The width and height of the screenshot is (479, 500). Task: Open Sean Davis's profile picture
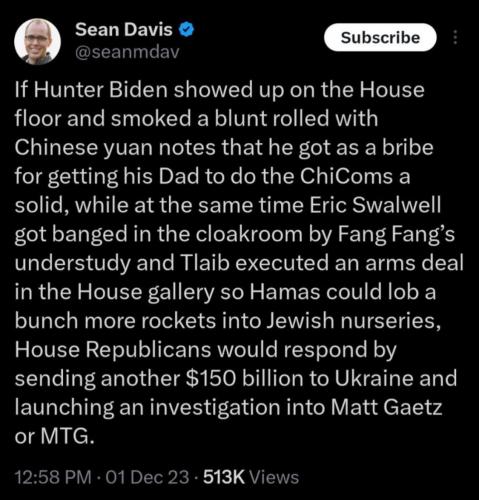tap(37, 41)
